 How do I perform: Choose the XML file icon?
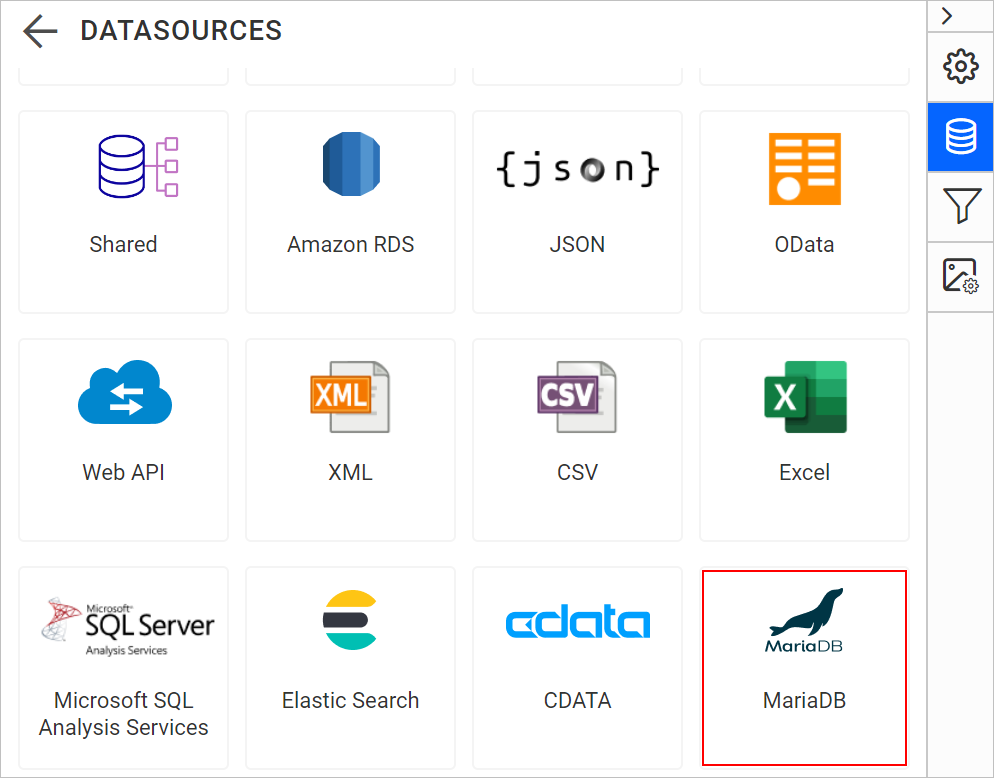(x=350, y=397)
